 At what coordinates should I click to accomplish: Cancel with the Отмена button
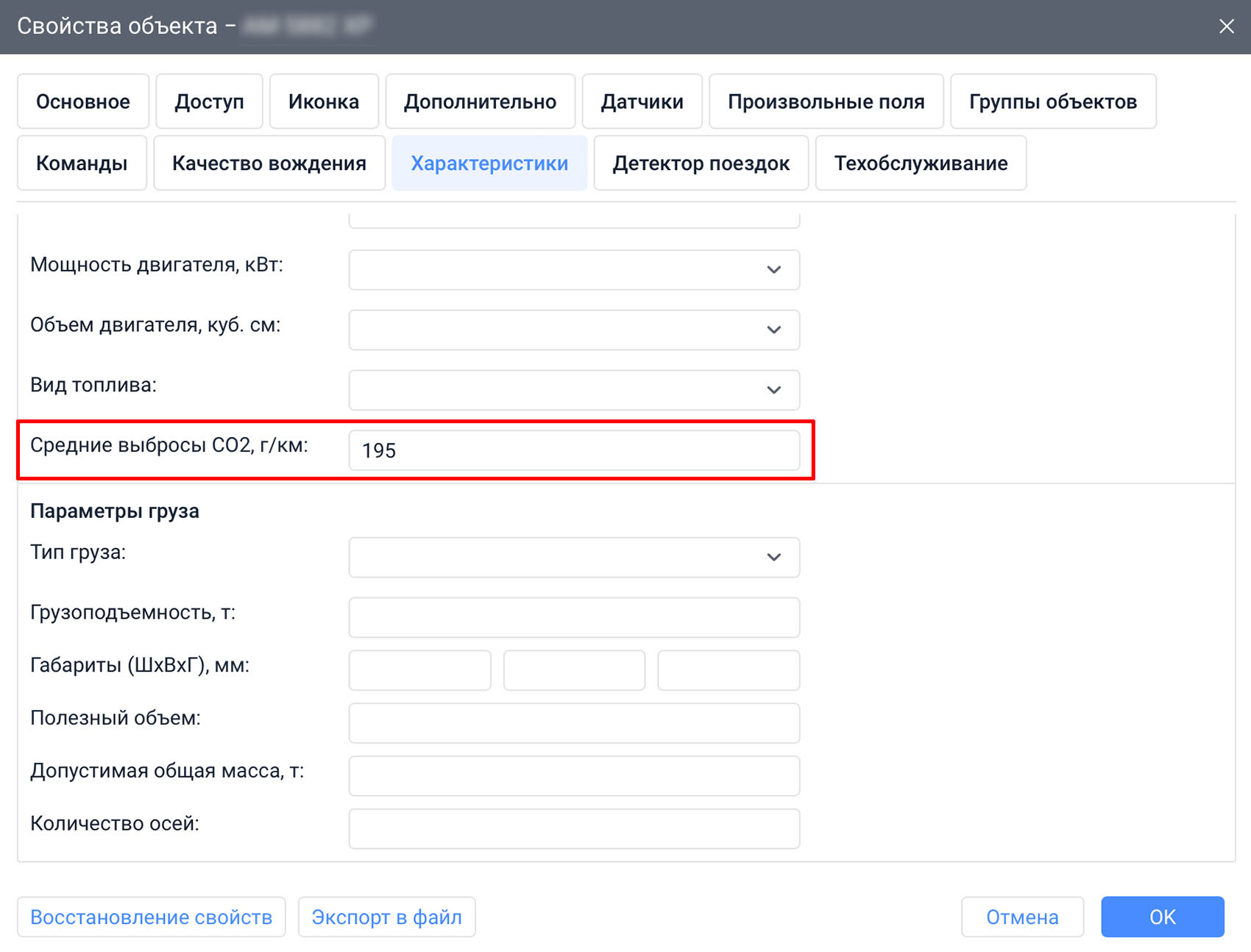[x=1022, y=917]
